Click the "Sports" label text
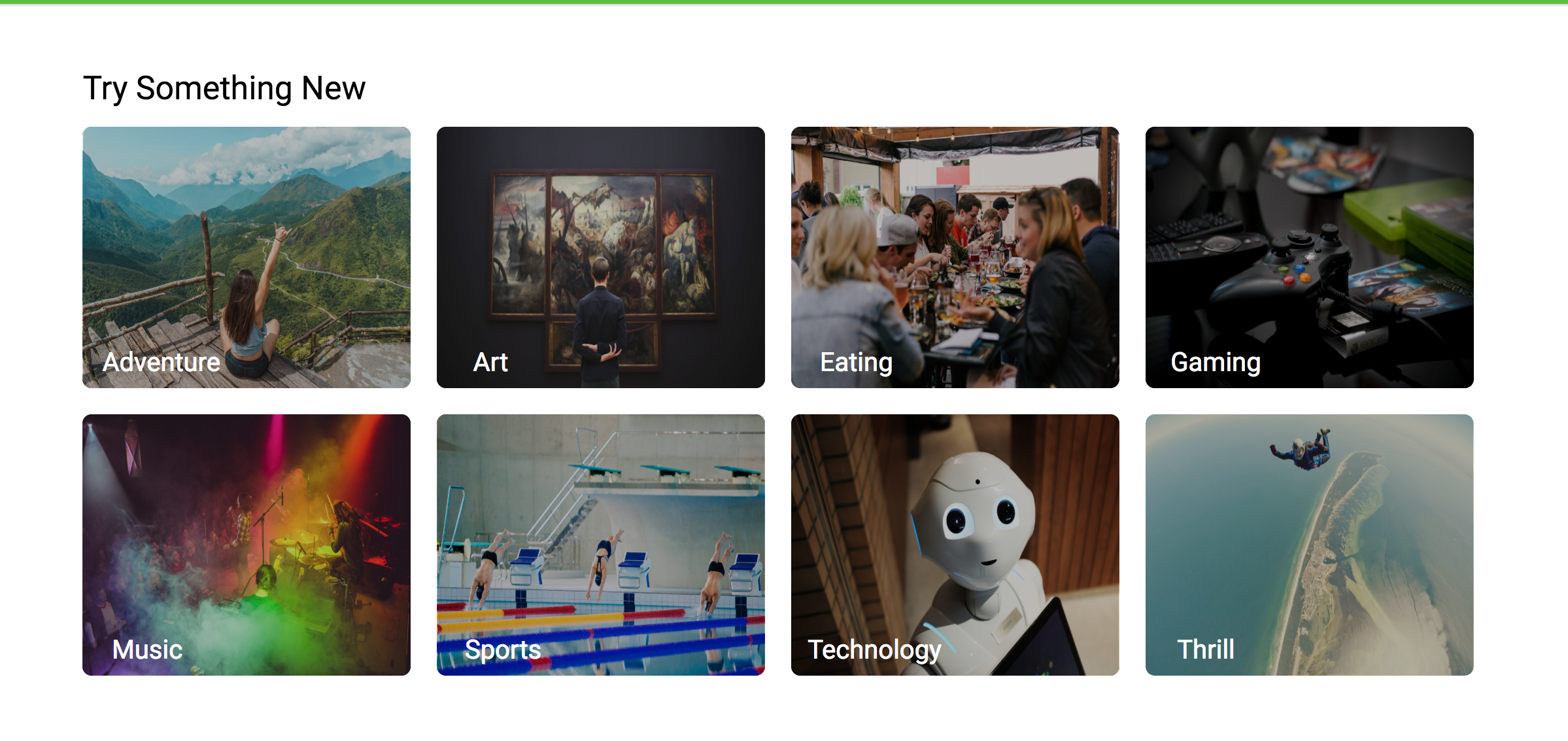The width and height of the screenshot is (1568, 741). click(x=503, y=650)
